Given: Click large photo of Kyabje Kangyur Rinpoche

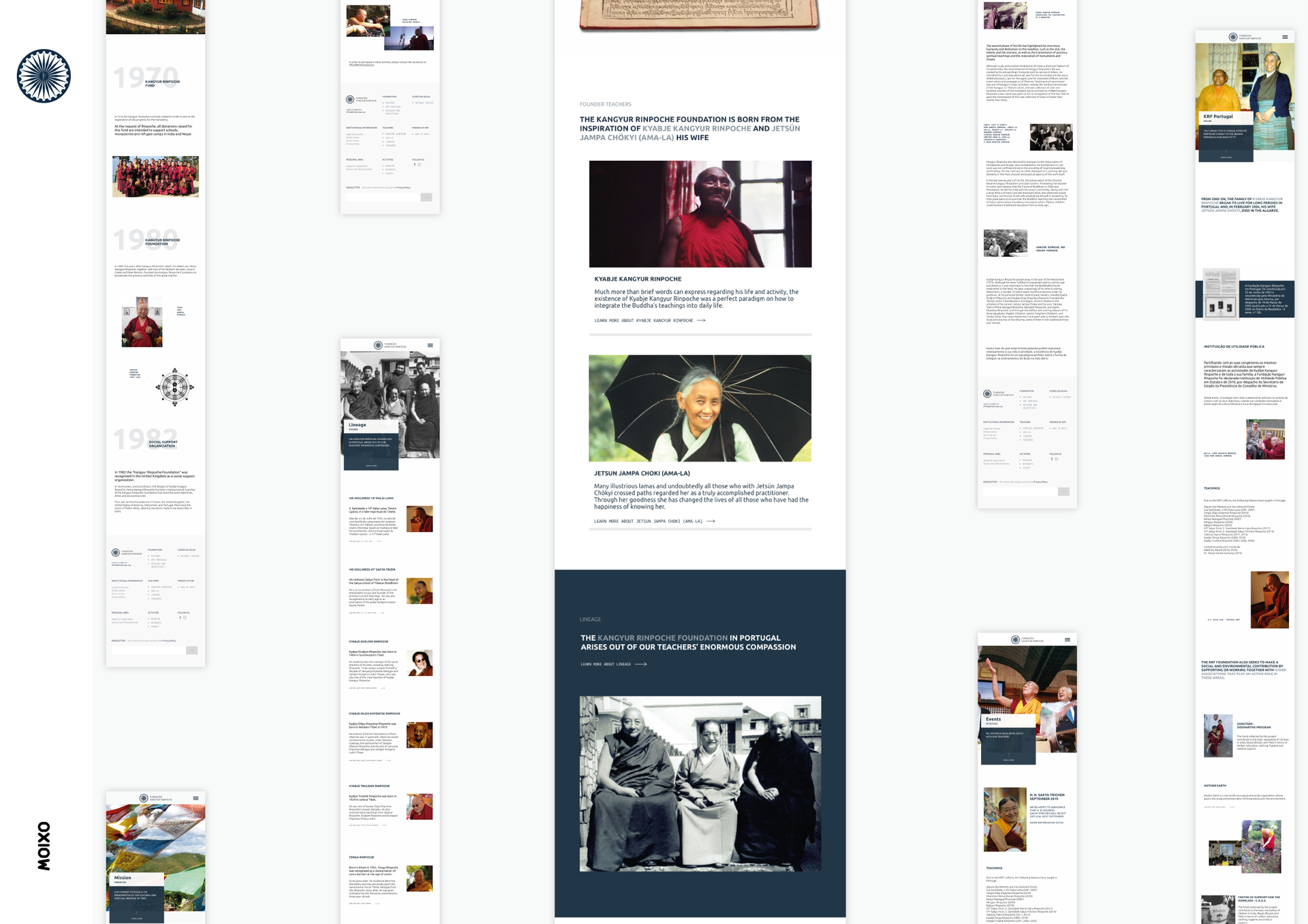Looking at the screenshot, I should [x=700, y=214].
